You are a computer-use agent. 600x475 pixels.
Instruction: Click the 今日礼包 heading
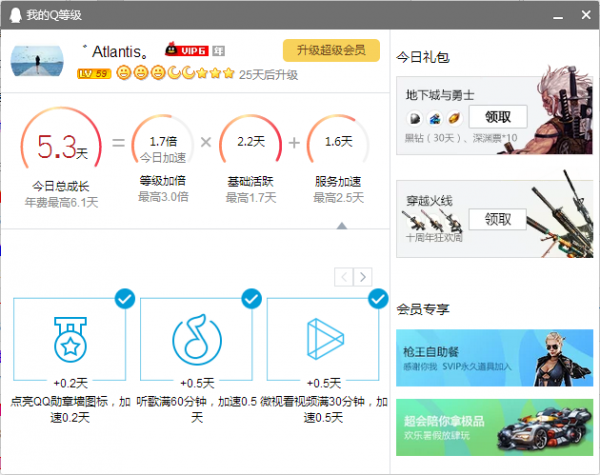(422, 57)
